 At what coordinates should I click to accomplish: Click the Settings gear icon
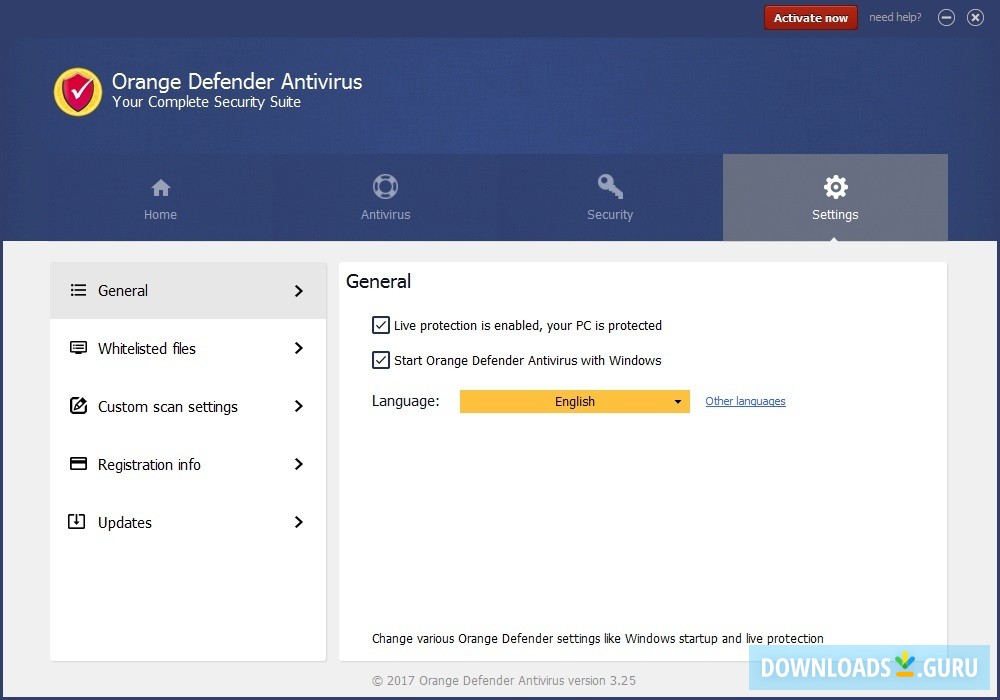coord(835,186)
